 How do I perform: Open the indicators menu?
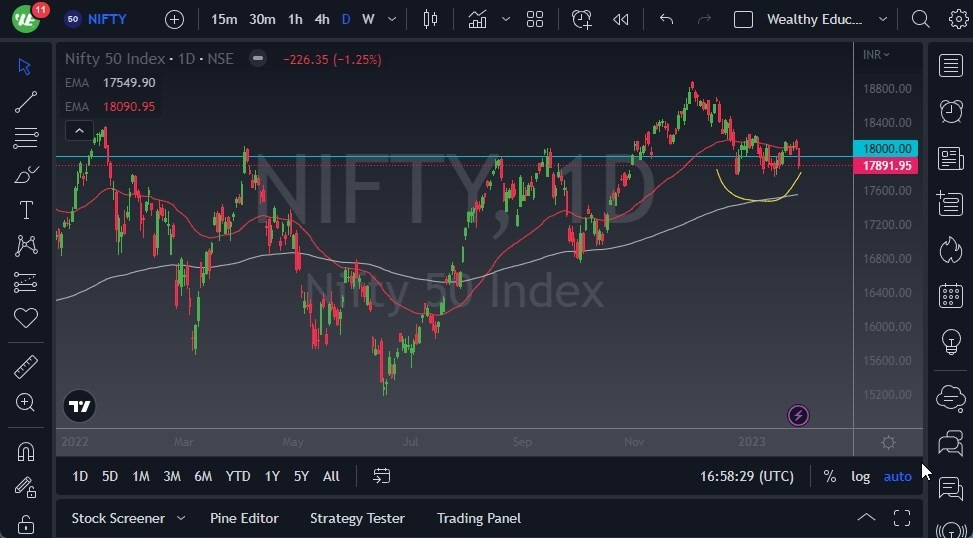coord(477,20)
